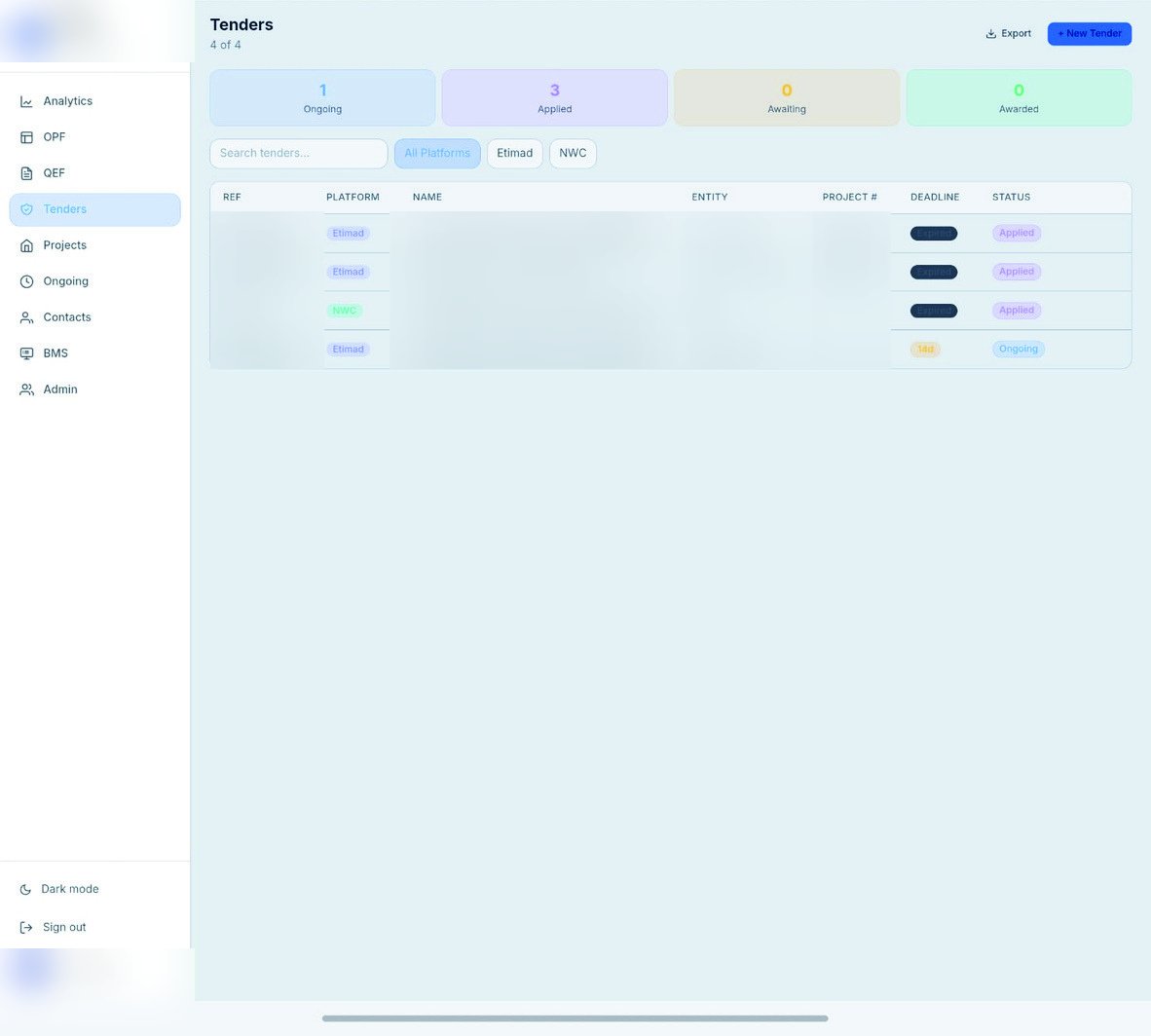1151x1036 pixels.
Task: Click the Dark mode moon icon
Action: pos(25,889)
